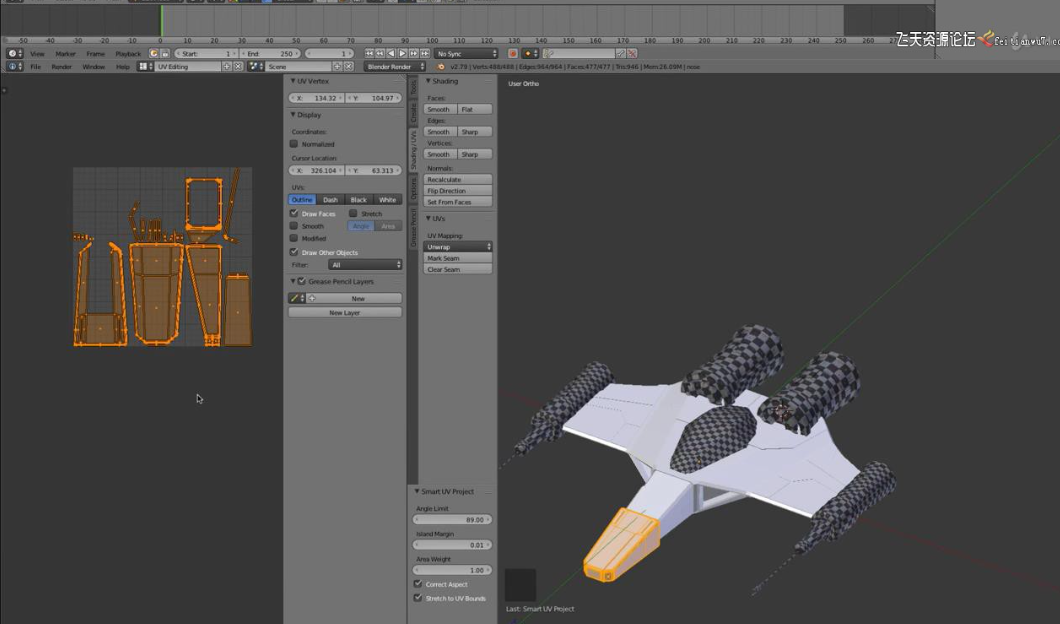
Task: Click the add screen layout plus icon
Action: 227,66
